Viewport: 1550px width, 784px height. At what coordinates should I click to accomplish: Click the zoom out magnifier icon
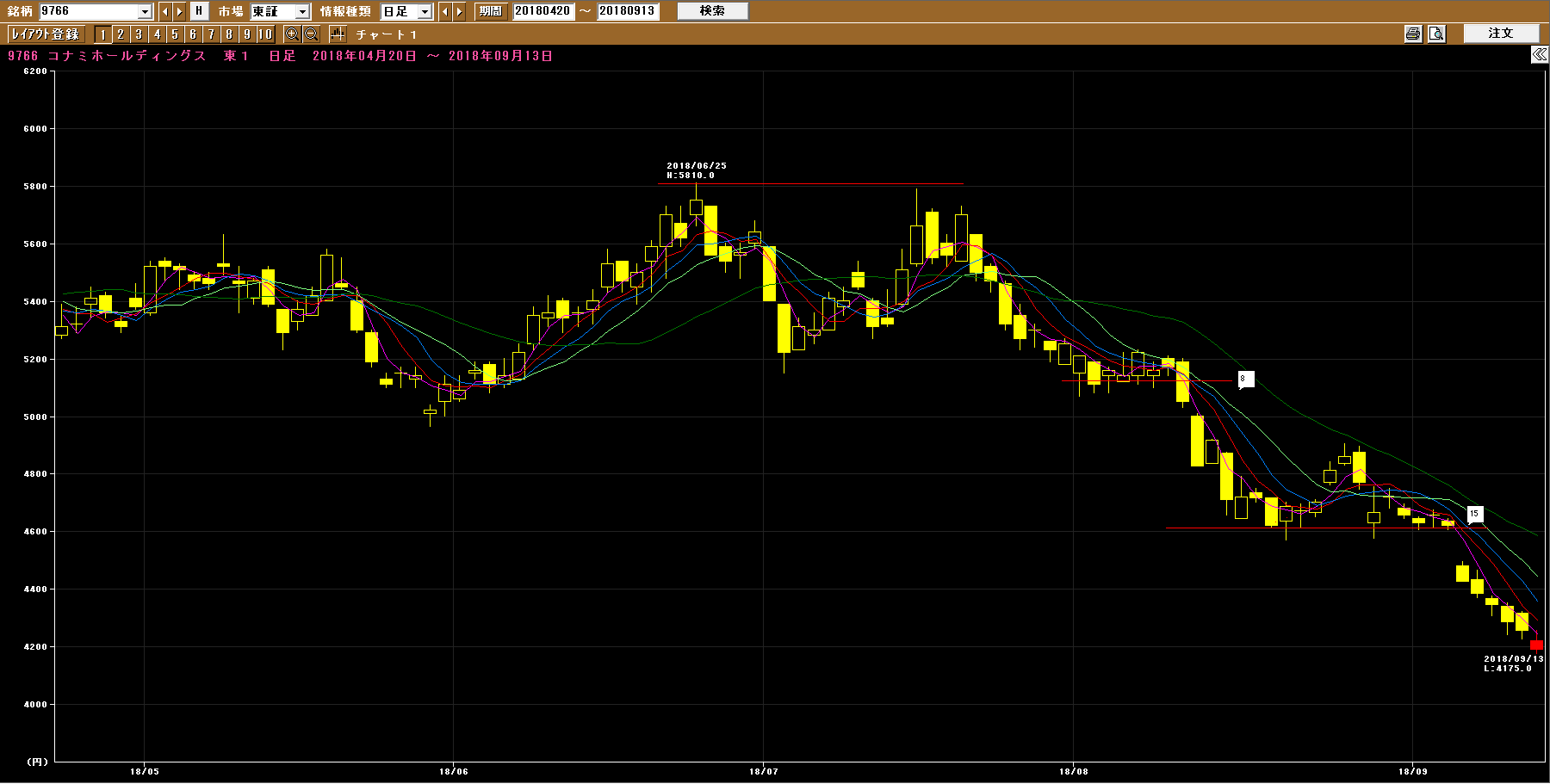point(311,34)
